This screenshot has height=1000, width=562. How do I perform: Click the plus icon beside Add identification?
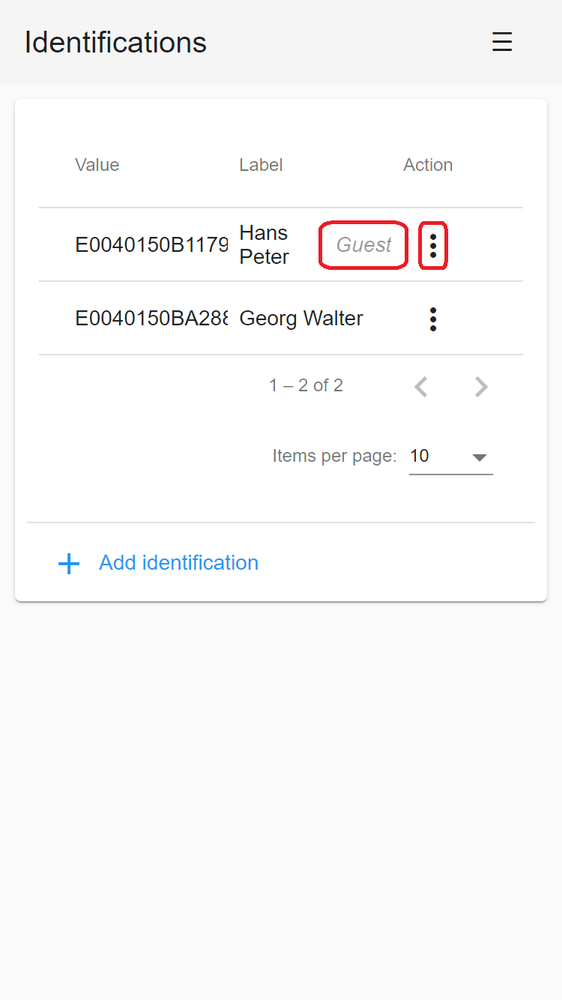pos(69,563)
